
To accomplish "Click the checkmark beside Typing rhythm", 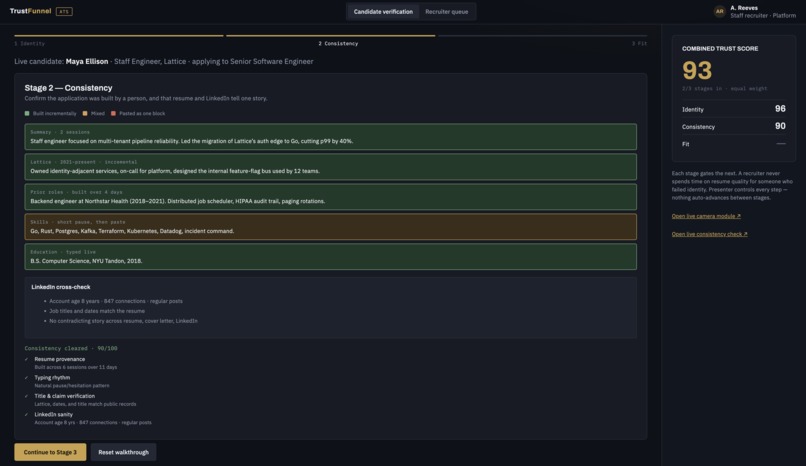I will [x=26, y=378].
